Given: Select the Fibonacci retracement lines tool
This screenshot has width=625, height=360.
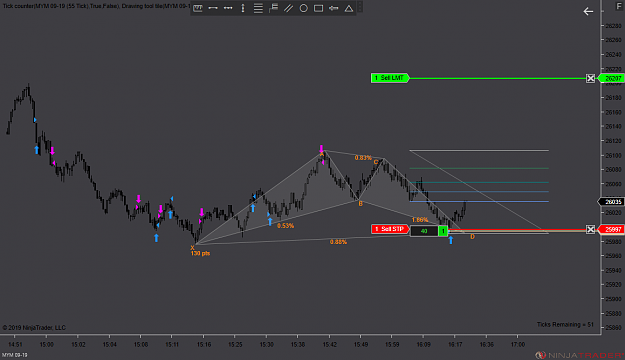Looking at the screenshot, I should tap(258, 8).
